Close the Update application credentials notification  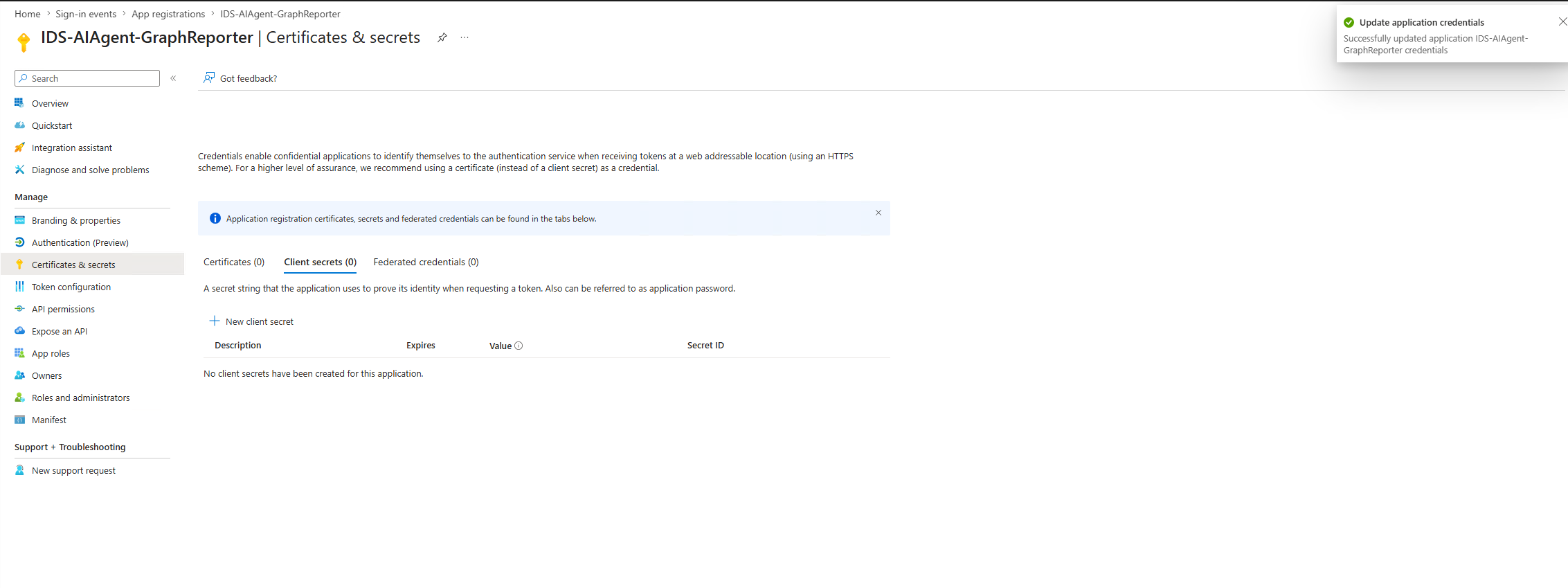(x=1562, y=22)
